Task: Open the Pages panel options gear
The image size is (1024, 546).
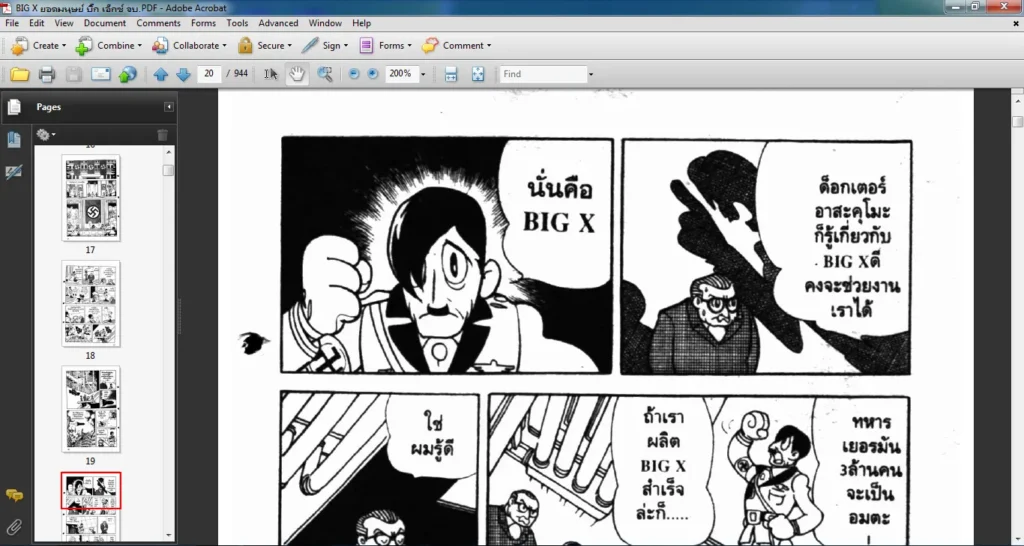Action: tap(45, 135)
